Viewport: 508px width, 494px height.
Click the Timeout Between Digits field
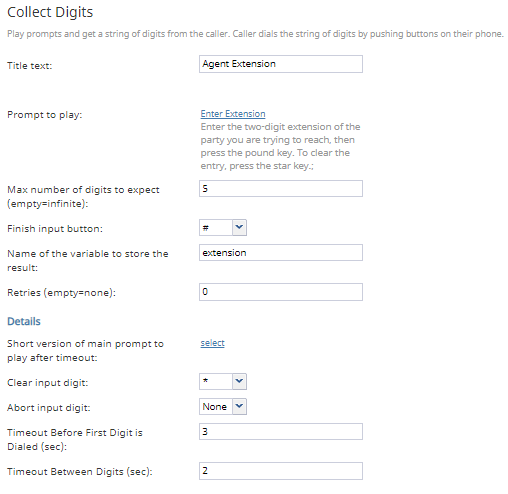click(281, 471)
